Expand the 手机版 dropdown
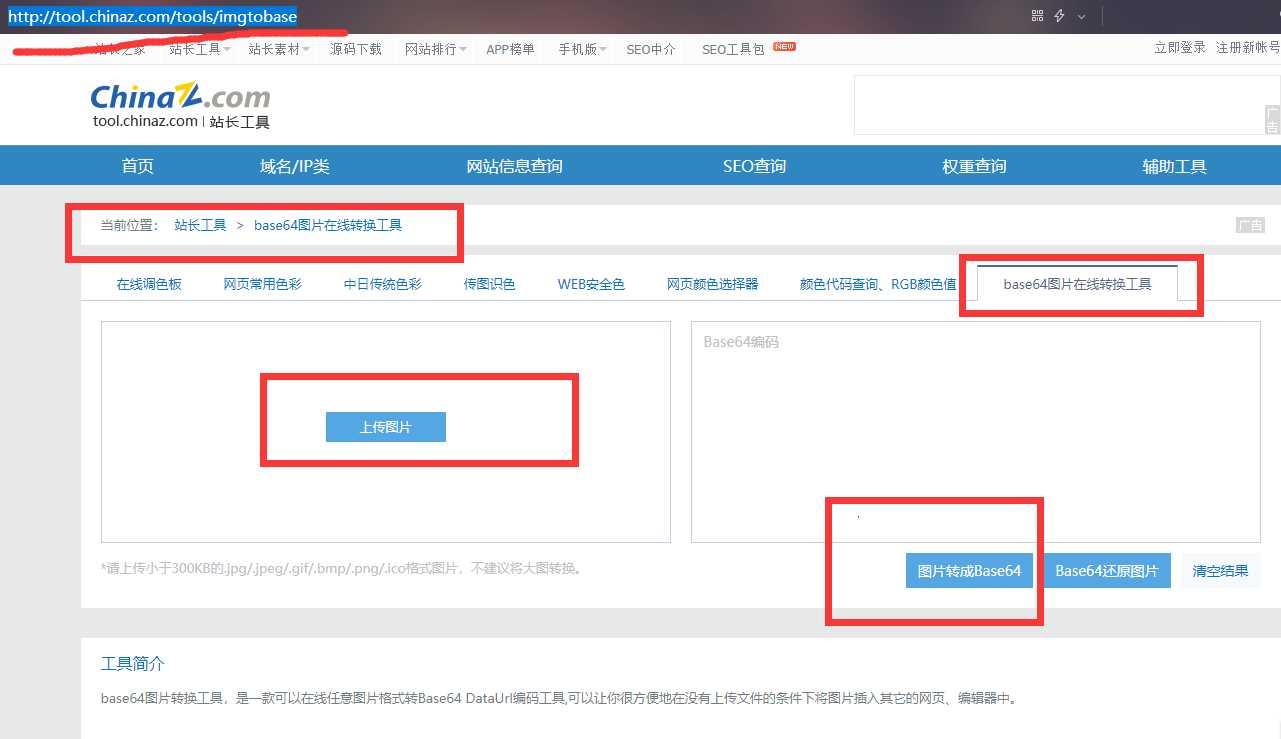The height and width of the screenshot is (739, 1281). (x=583, y=49)
